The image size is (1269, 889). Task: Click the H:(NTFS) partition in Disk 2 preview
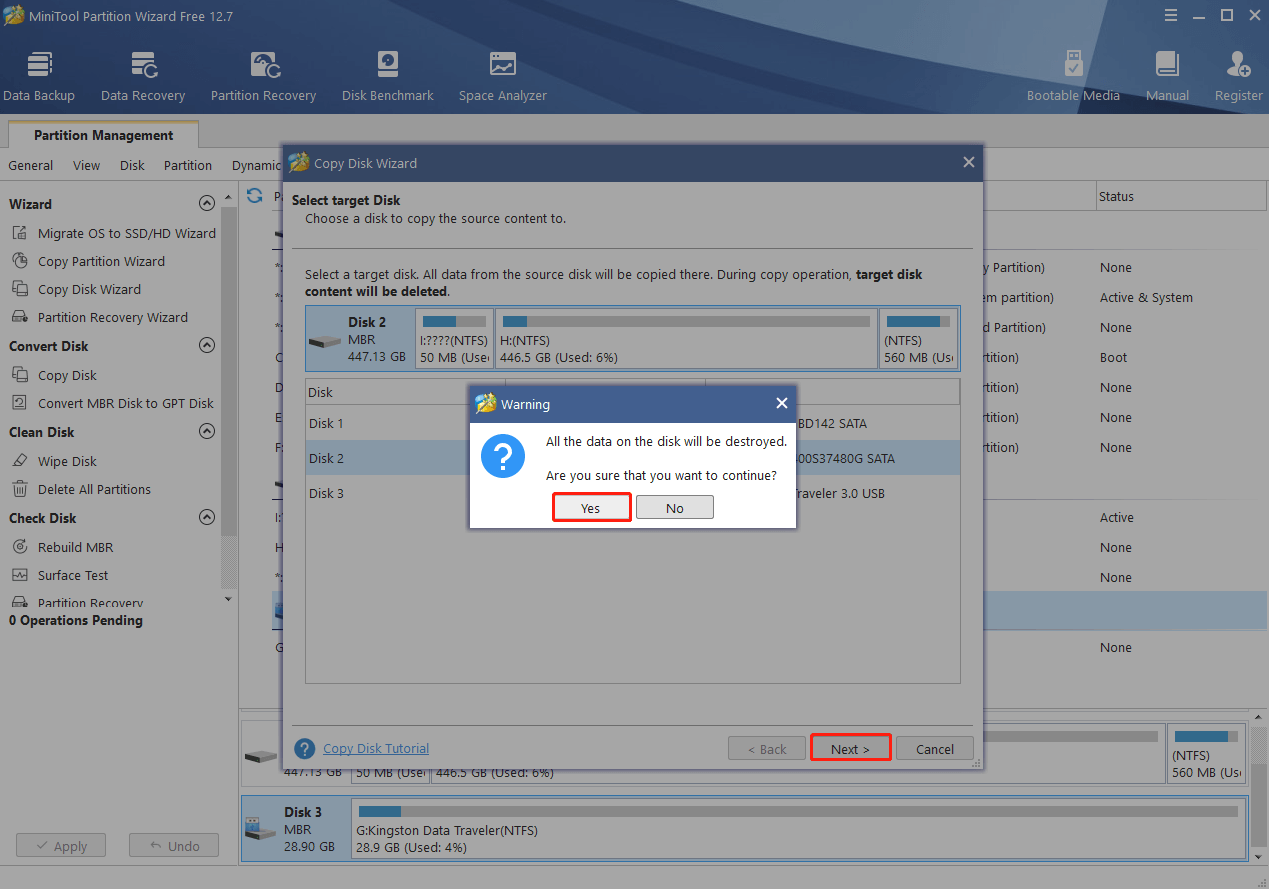click(686, 340)
